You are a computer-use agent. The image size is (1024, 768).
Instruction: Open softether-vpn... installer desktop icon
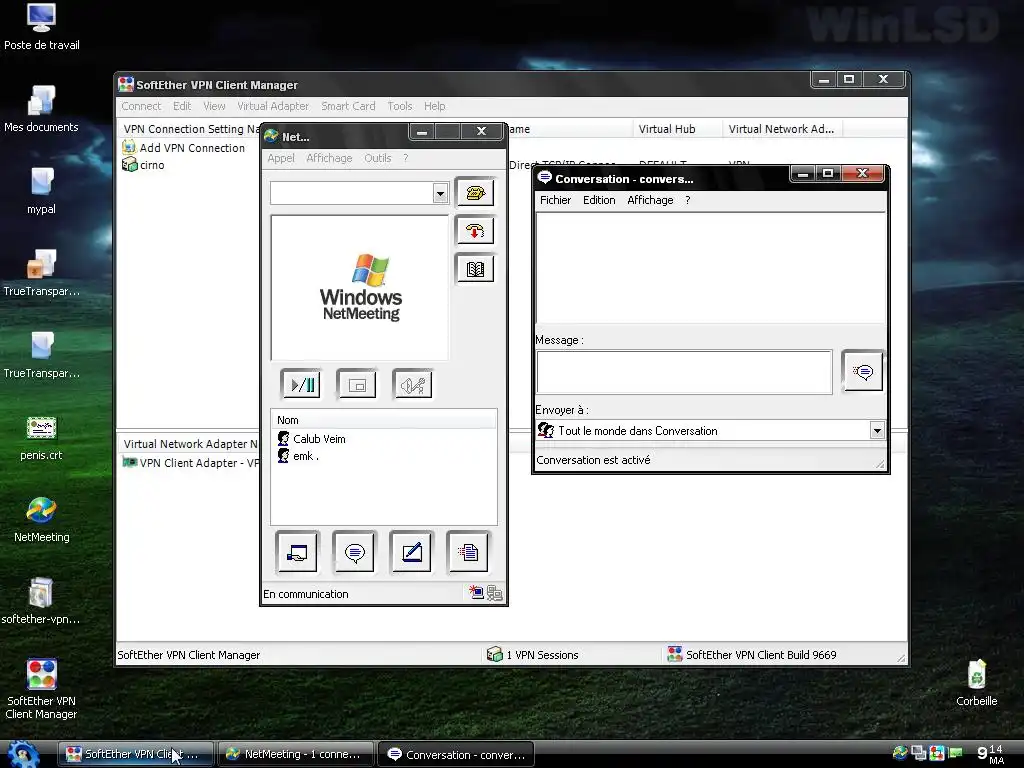(x=41, y=601)
